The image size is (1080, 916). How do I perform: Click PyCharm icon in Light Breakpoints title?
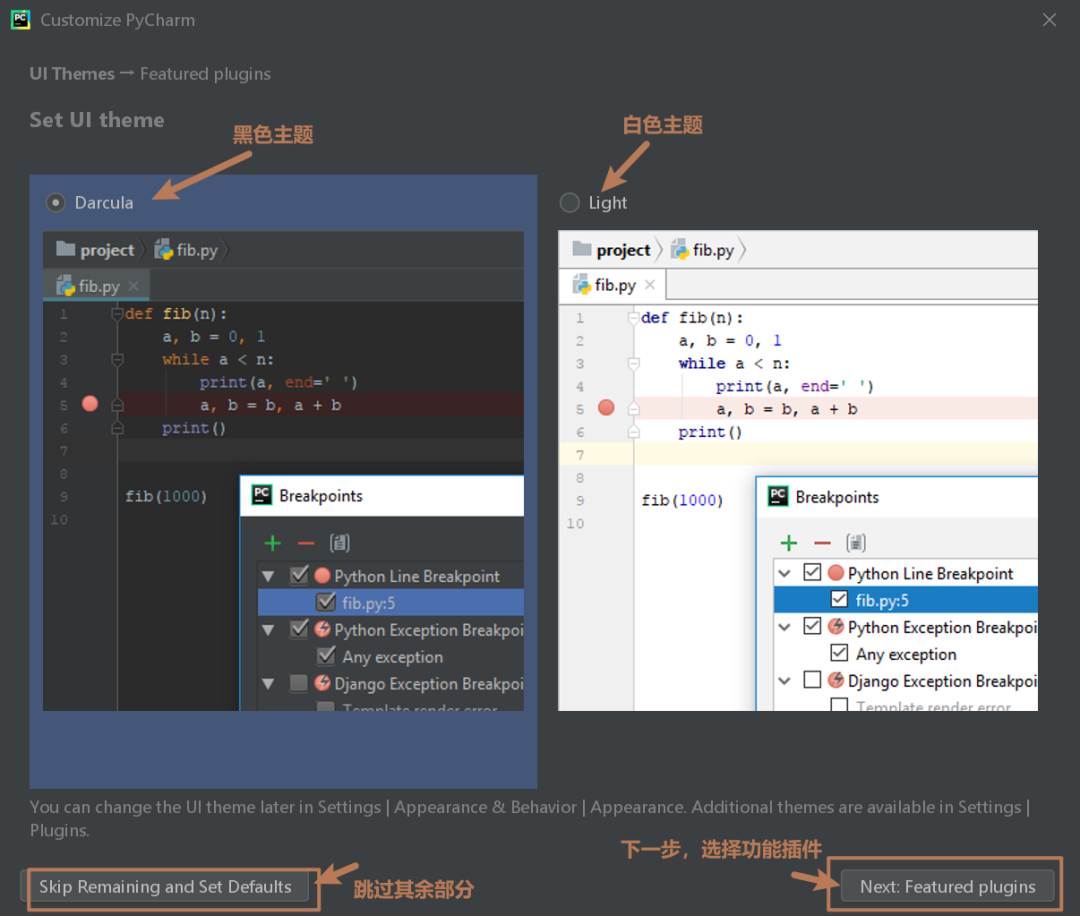[x=778, y=495]
